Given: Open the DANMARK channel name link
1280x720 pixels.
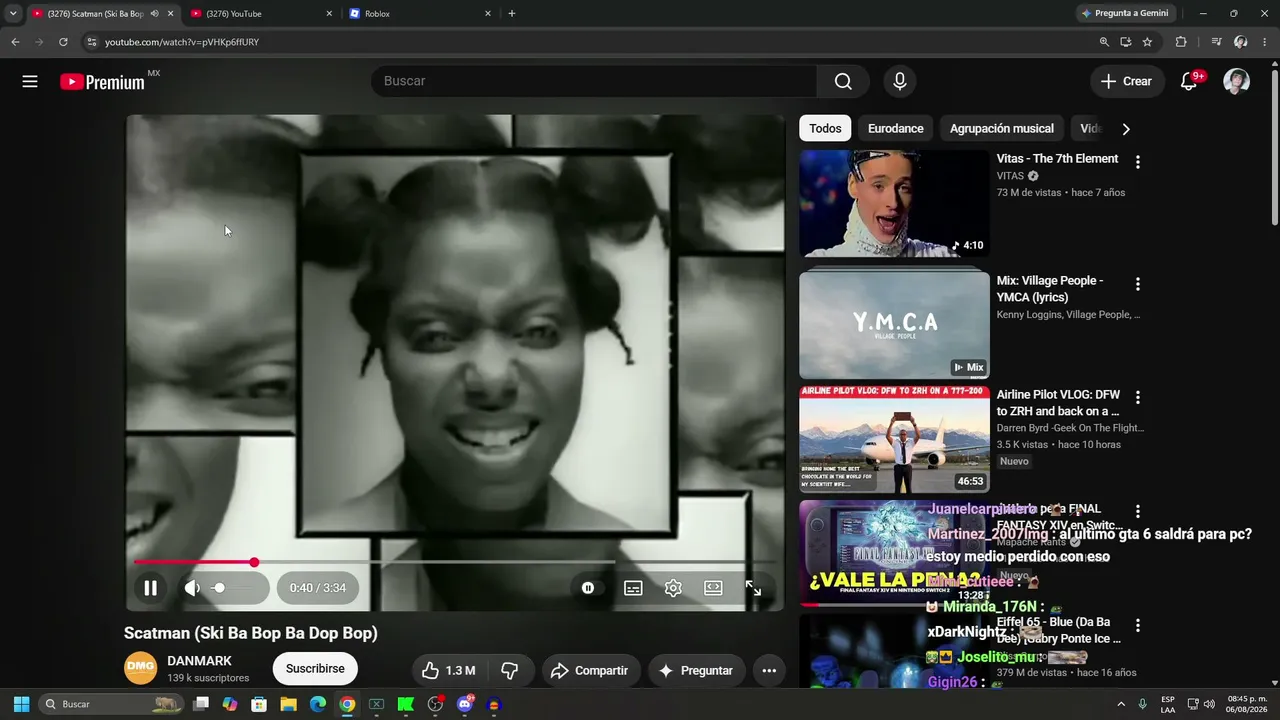Looking at the screenshot, I should point(199,661).
